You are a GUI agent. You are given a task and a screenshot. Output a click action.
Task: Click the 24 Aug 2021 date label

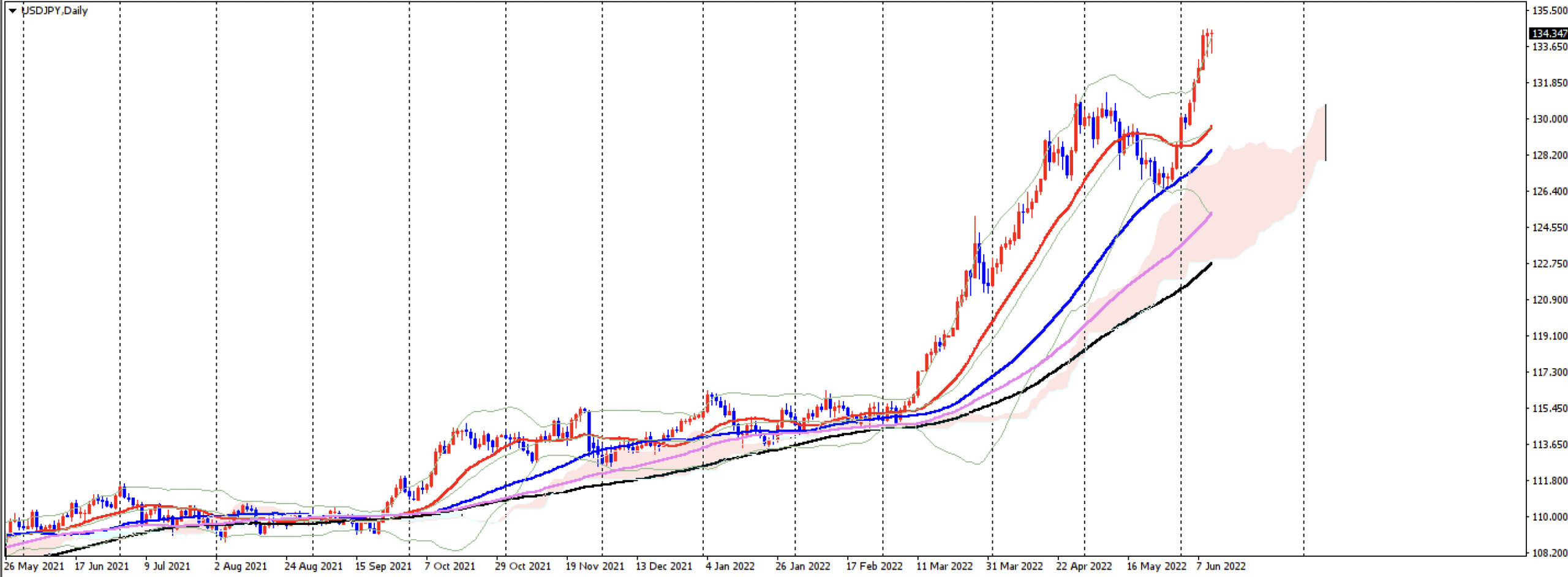313,566
